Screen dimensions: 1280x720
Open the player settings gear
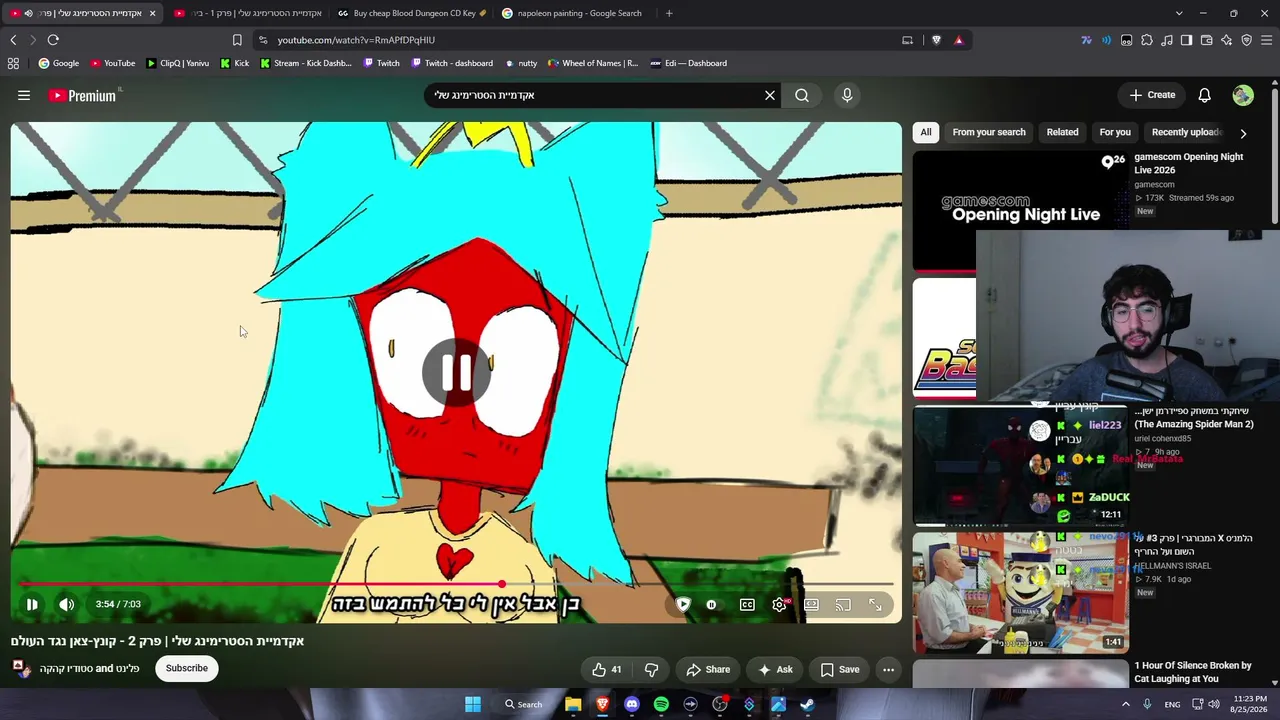[780, 604]
